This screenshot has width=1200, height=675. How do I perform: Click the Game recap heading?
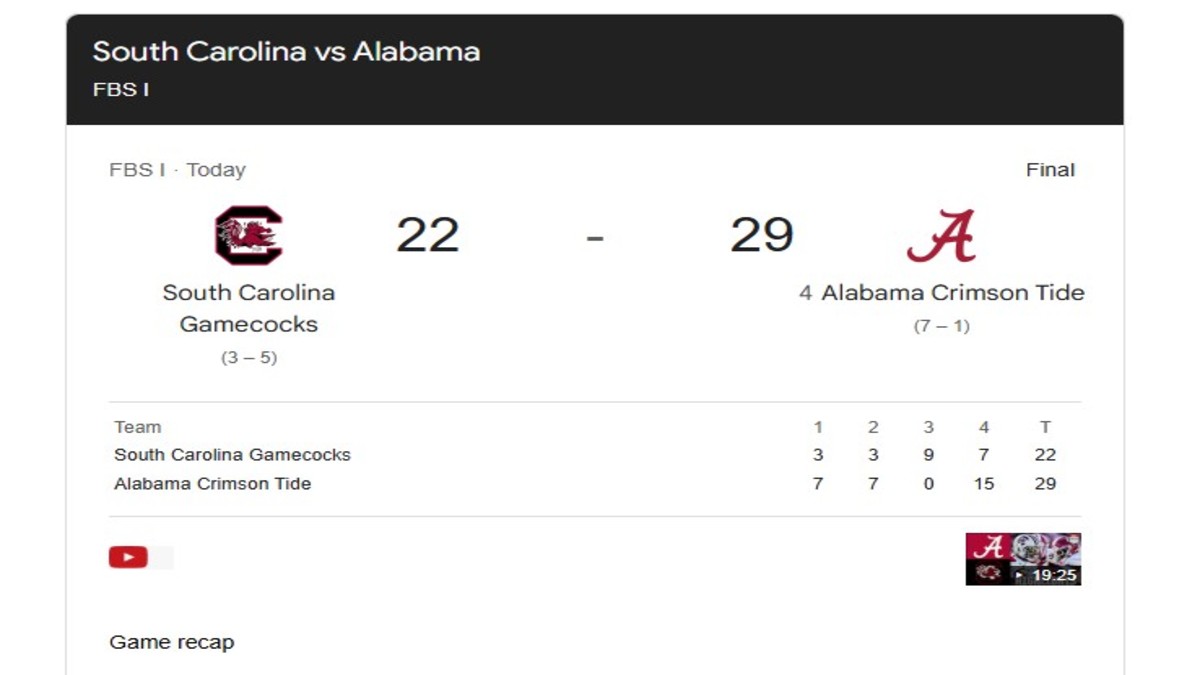pyautogui.click(x=171, y=642)
